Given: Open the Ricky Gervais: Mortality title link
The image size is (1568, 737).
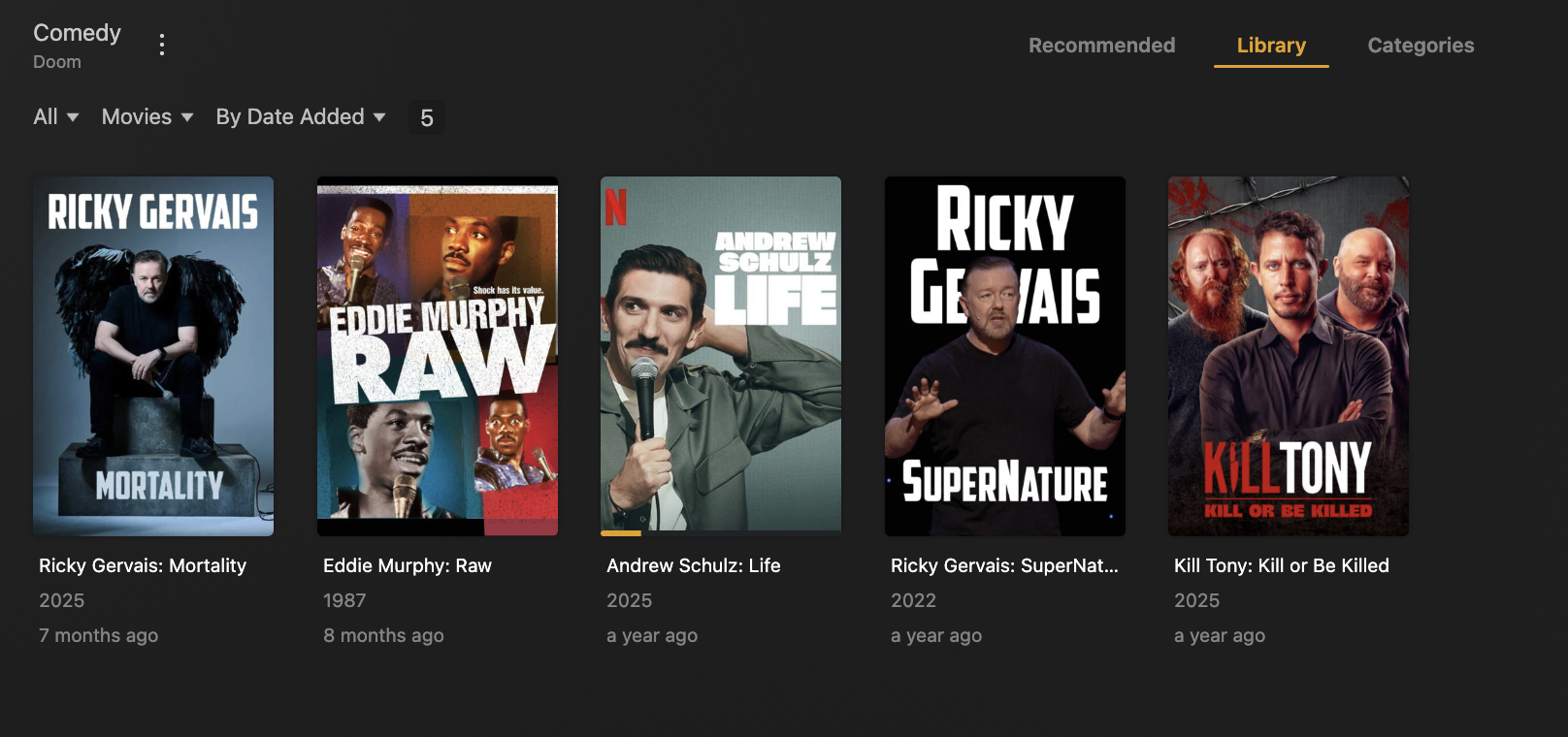Looking at the screenshot, I should [x=143, y=565].
